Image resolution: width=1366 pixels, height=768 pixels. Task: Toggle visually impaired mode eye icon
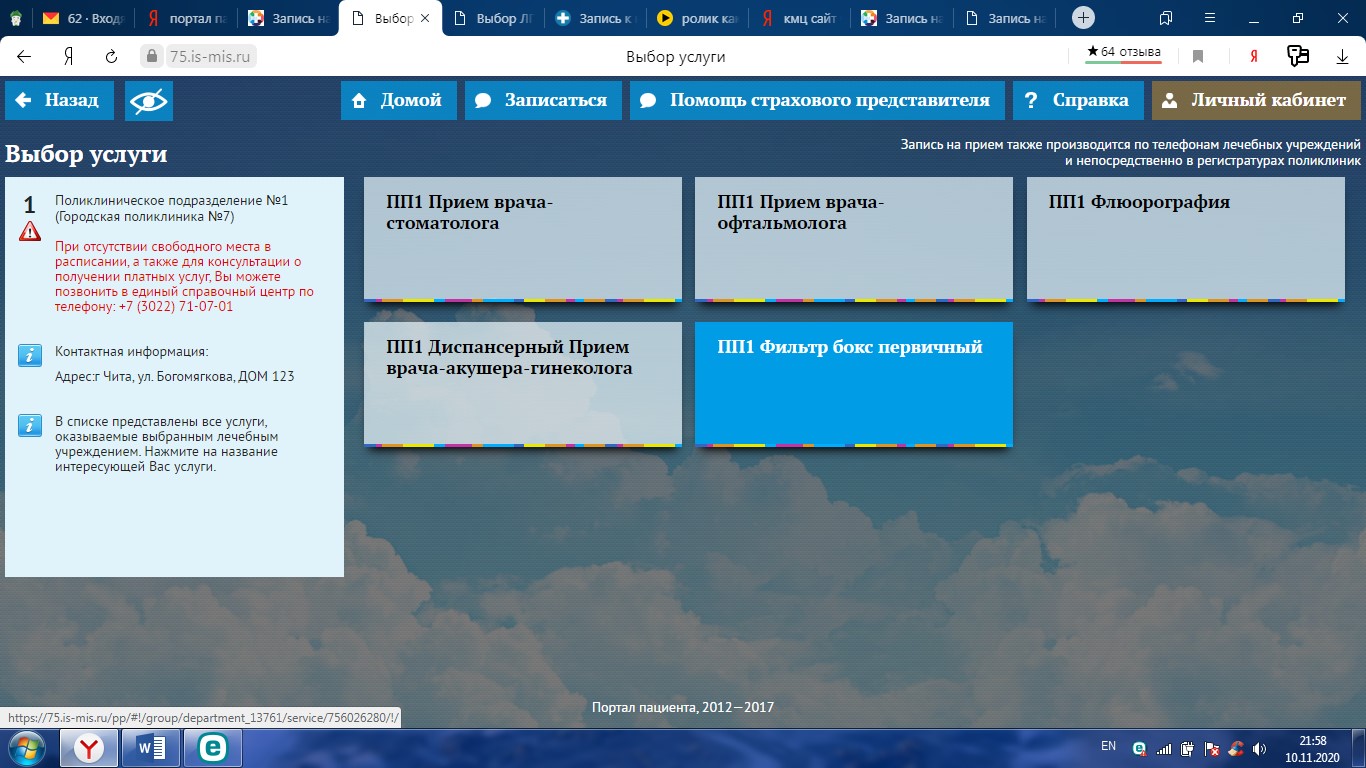(149, 101)
